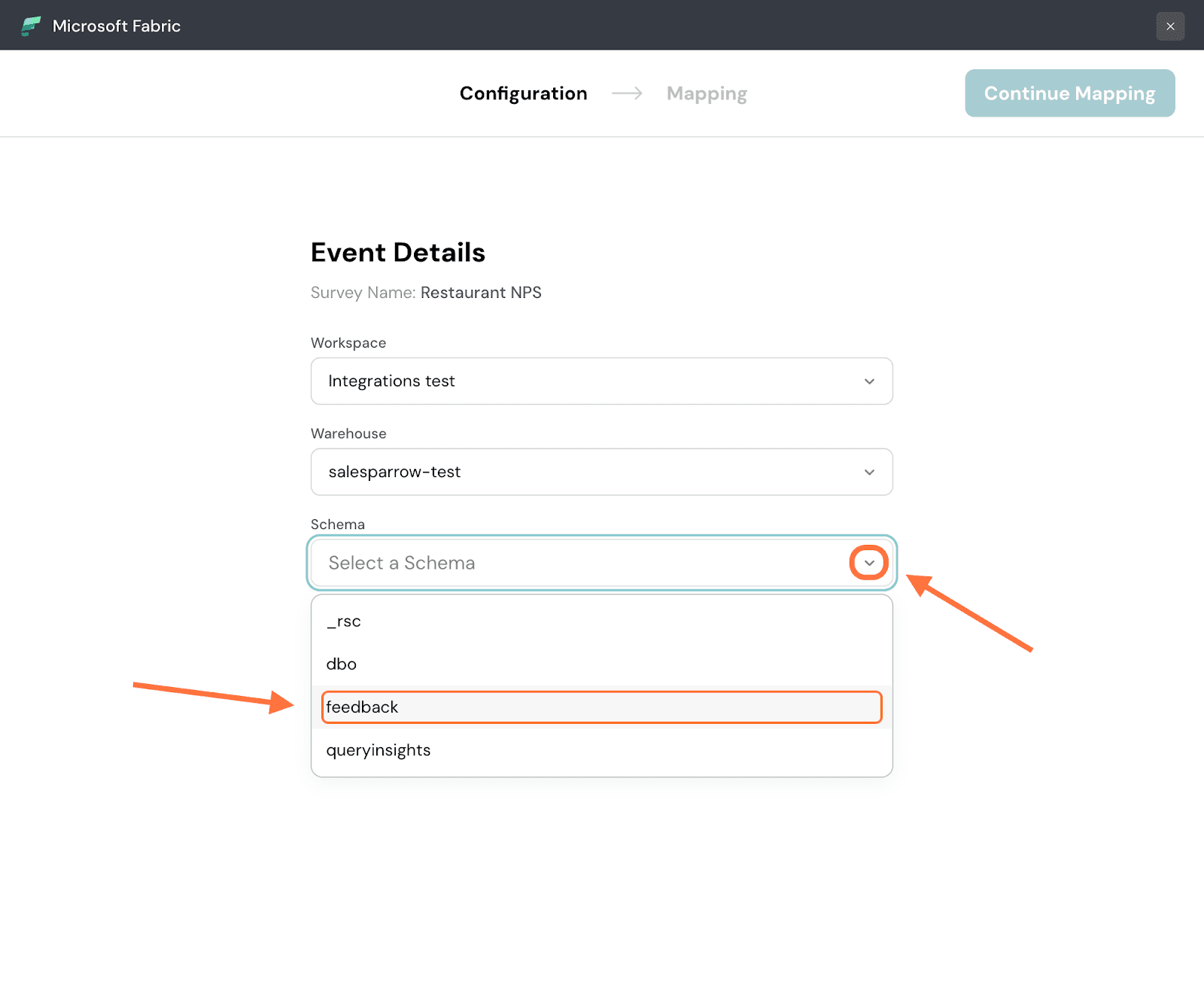
Task: Click the arrow between Configuration and Mapping
Action: (x=627, y=93)
